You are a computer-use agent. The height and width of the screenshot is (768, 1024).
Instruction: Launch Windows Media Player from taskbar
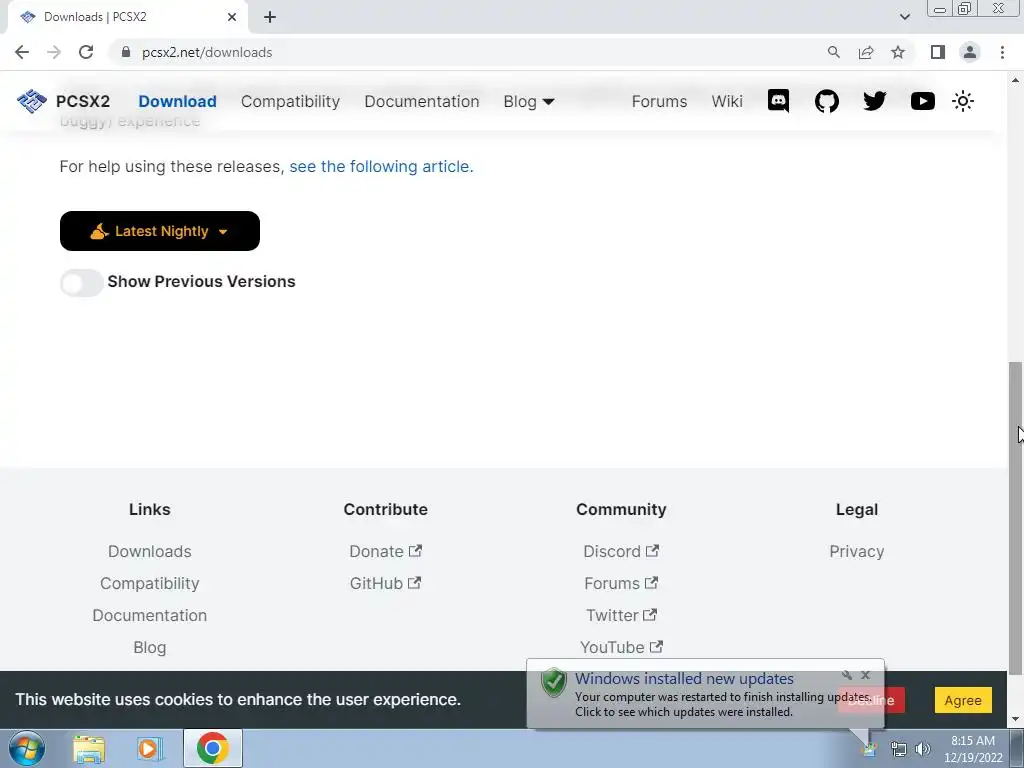click(150, 748)
